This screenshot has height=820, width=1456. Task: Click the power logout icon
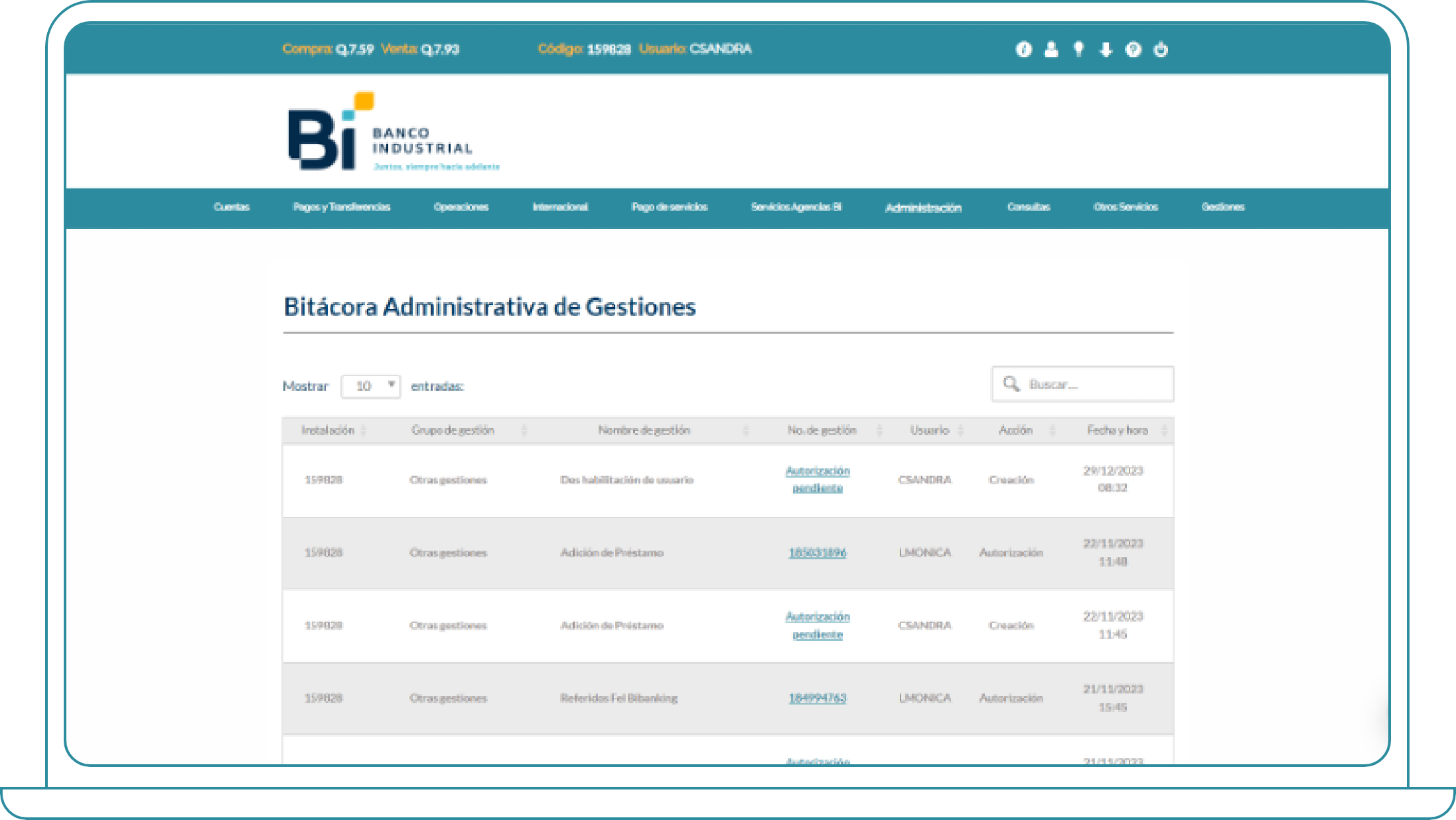coord(1161,49)
